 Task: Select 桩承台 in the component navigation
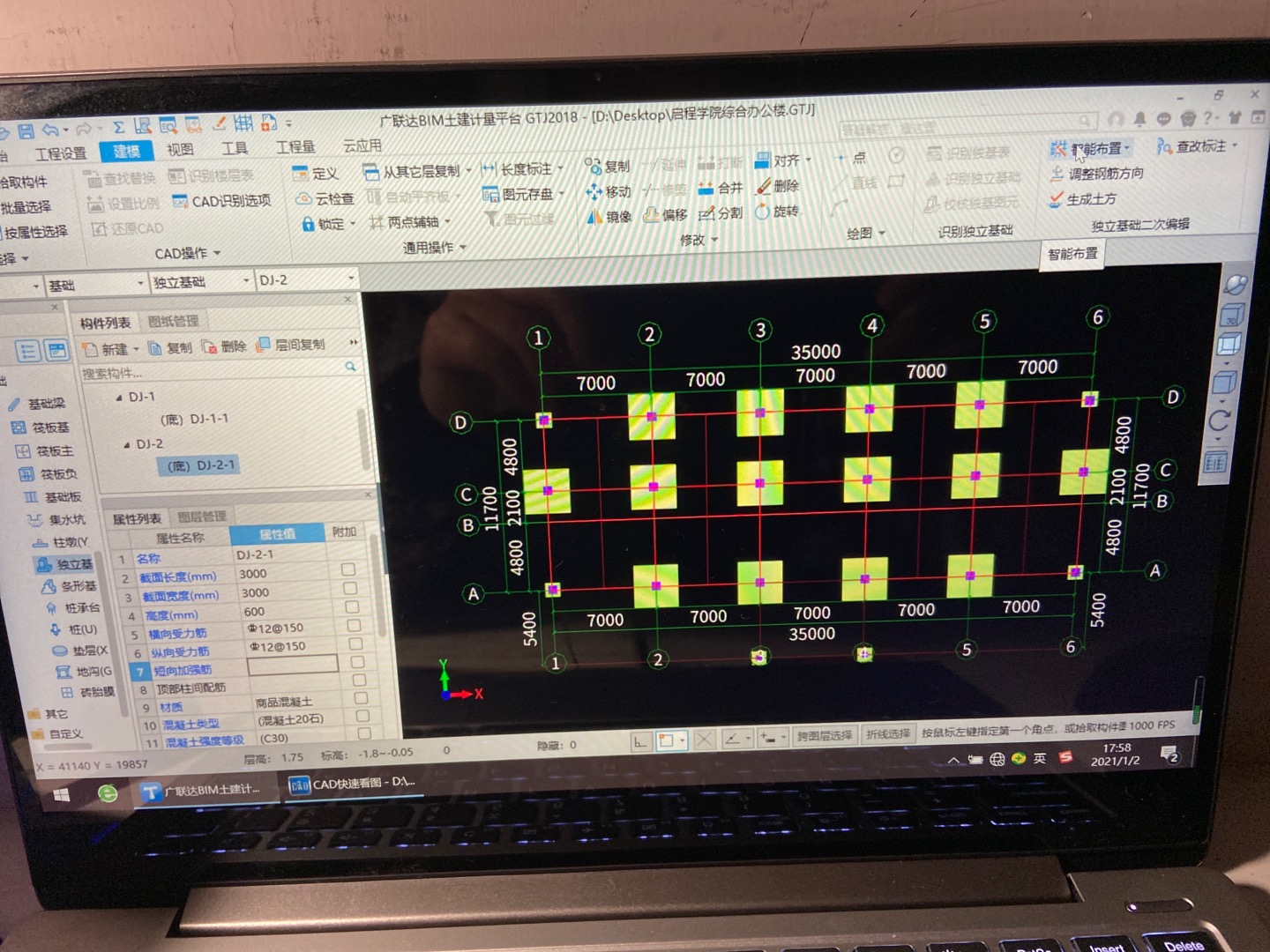click(72, 607)
